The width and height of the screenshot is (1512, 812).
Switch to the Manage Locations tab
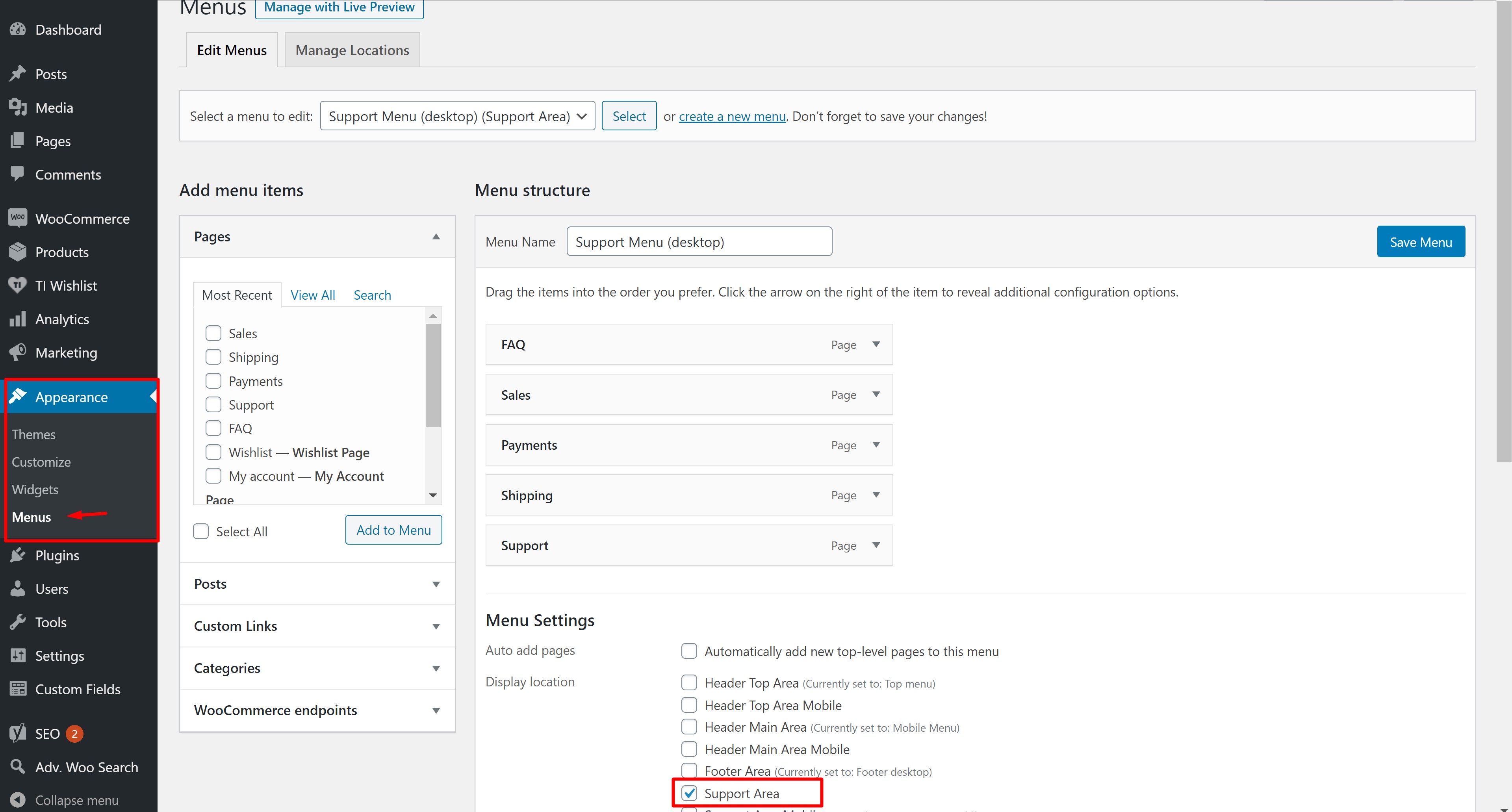click(x=352, y=50)
